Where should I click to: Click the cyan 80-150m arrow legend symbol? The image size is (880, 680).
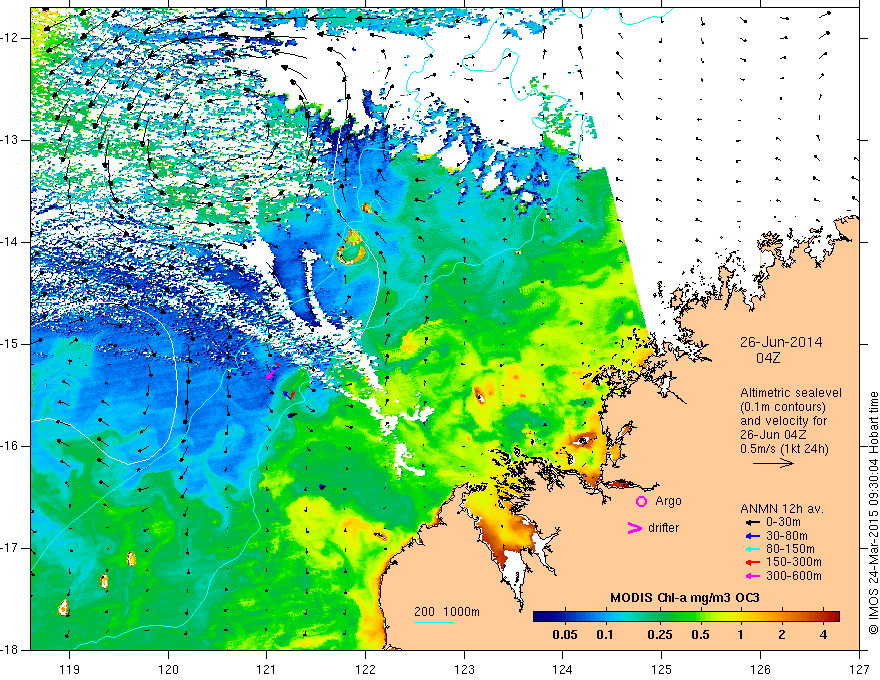(x=751, y=549)
